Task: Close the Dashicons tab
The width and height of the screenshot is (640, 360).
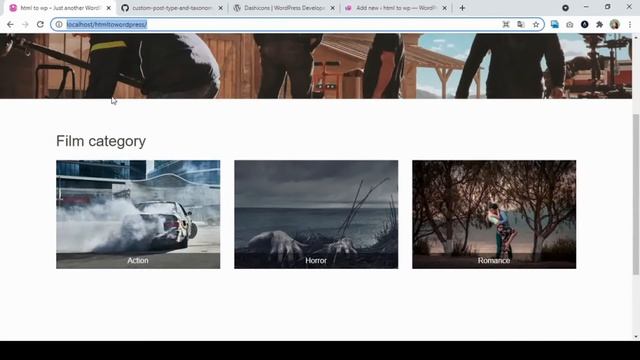Action: coord(333,8)
